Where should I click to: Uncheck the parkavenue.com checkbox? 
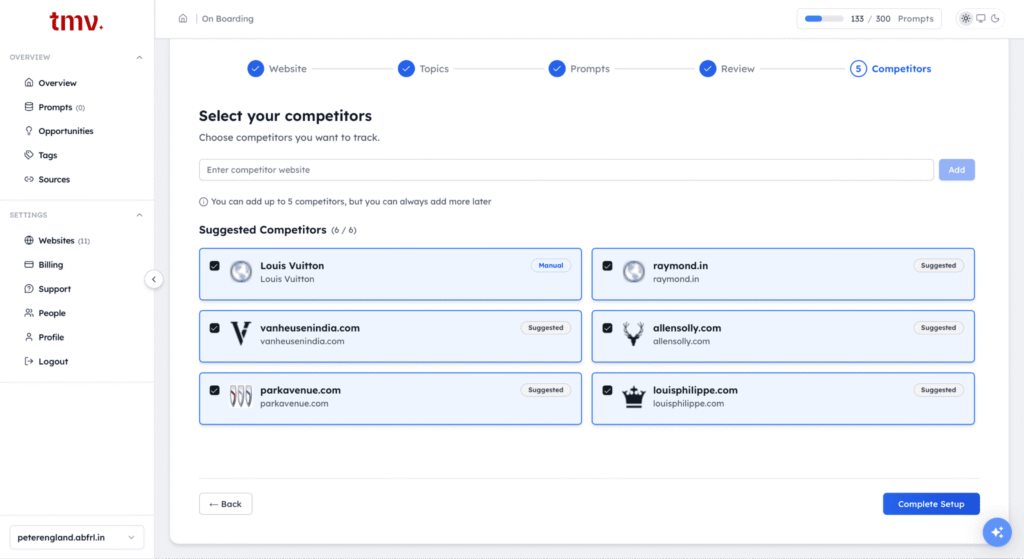tap(214, 390)
